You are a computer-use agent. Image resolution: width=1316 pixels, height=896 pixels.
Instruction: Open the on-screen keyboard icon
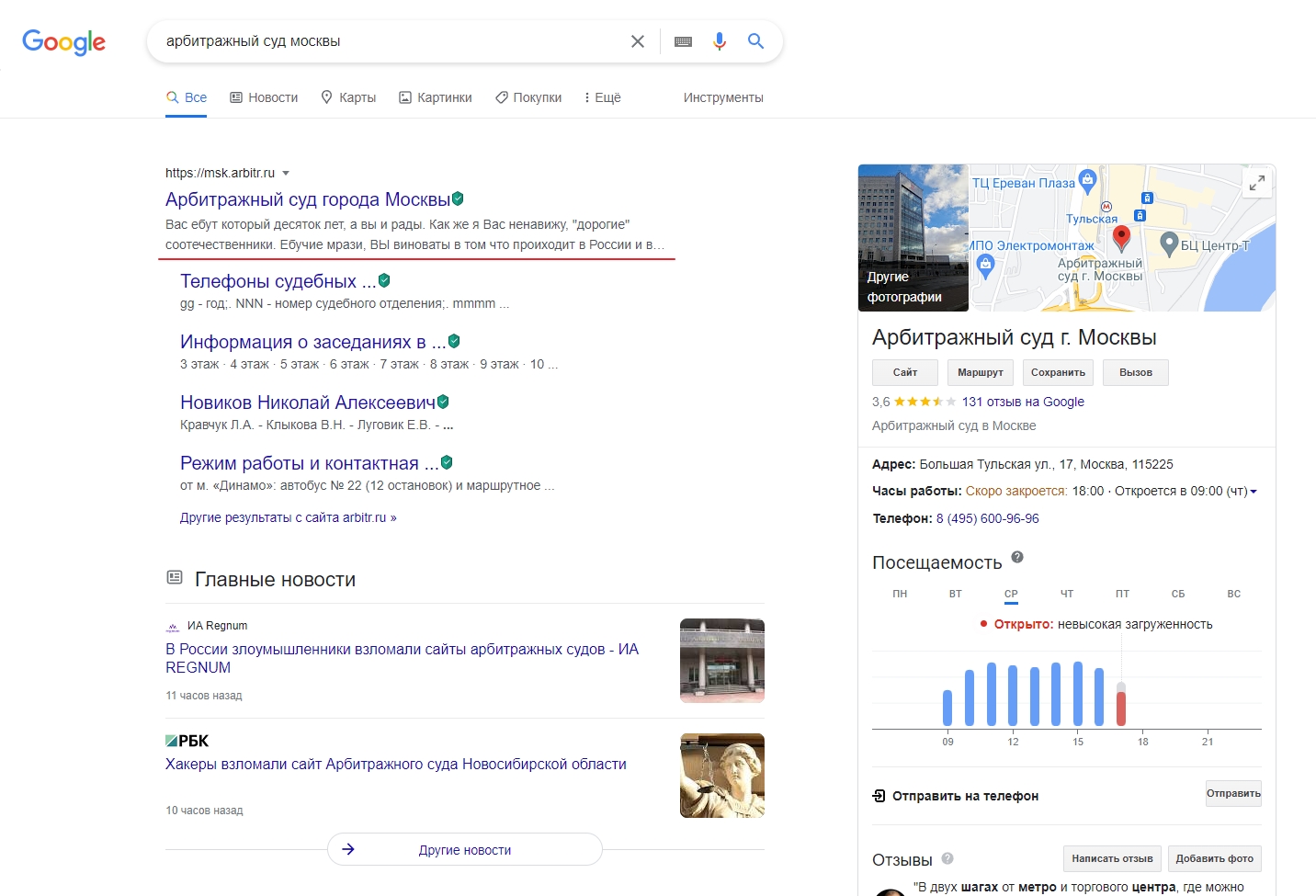tap(683, 41)
